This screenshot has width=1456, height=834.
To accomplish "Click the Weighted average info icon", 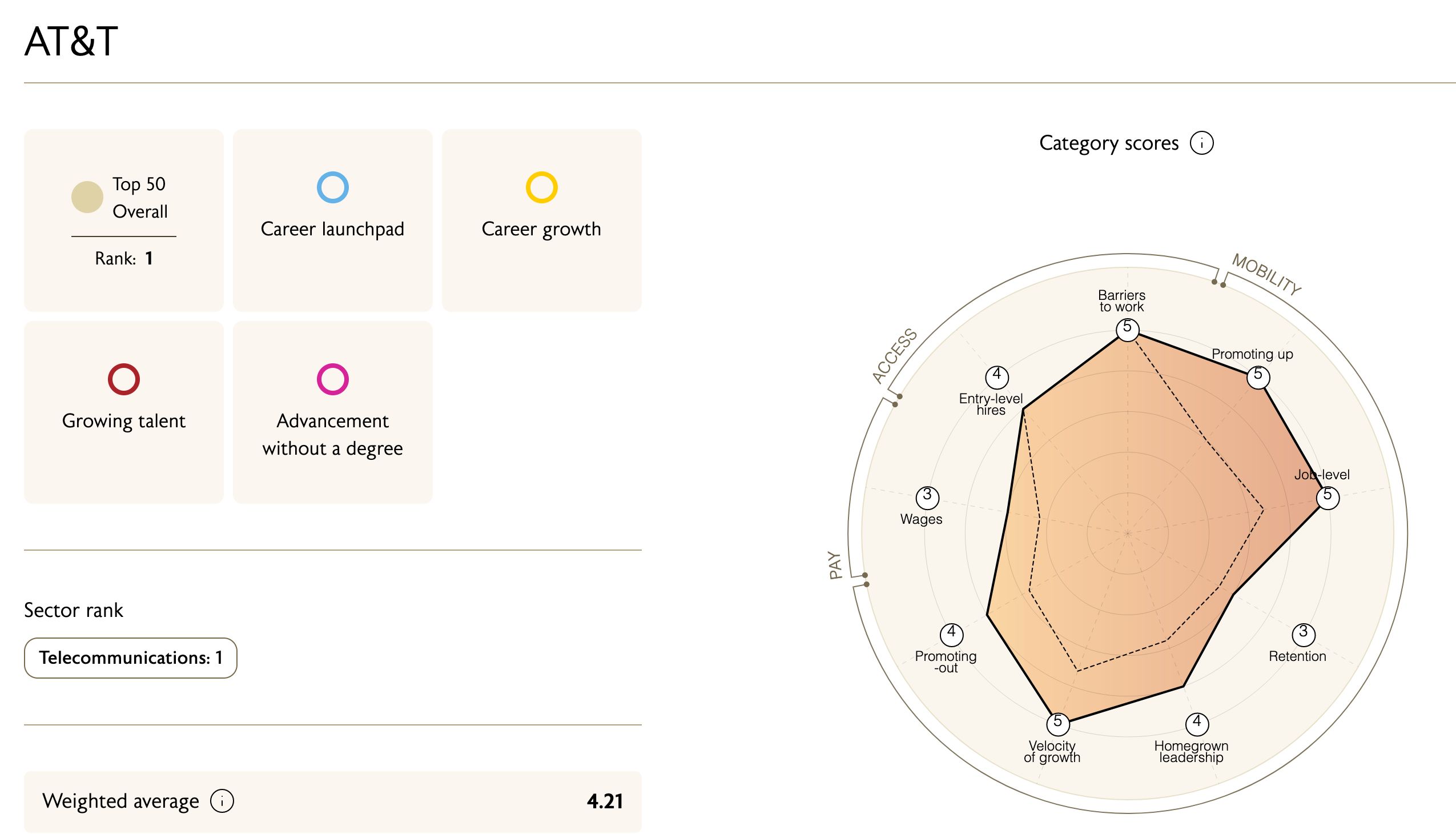I will tap(222, 801).
